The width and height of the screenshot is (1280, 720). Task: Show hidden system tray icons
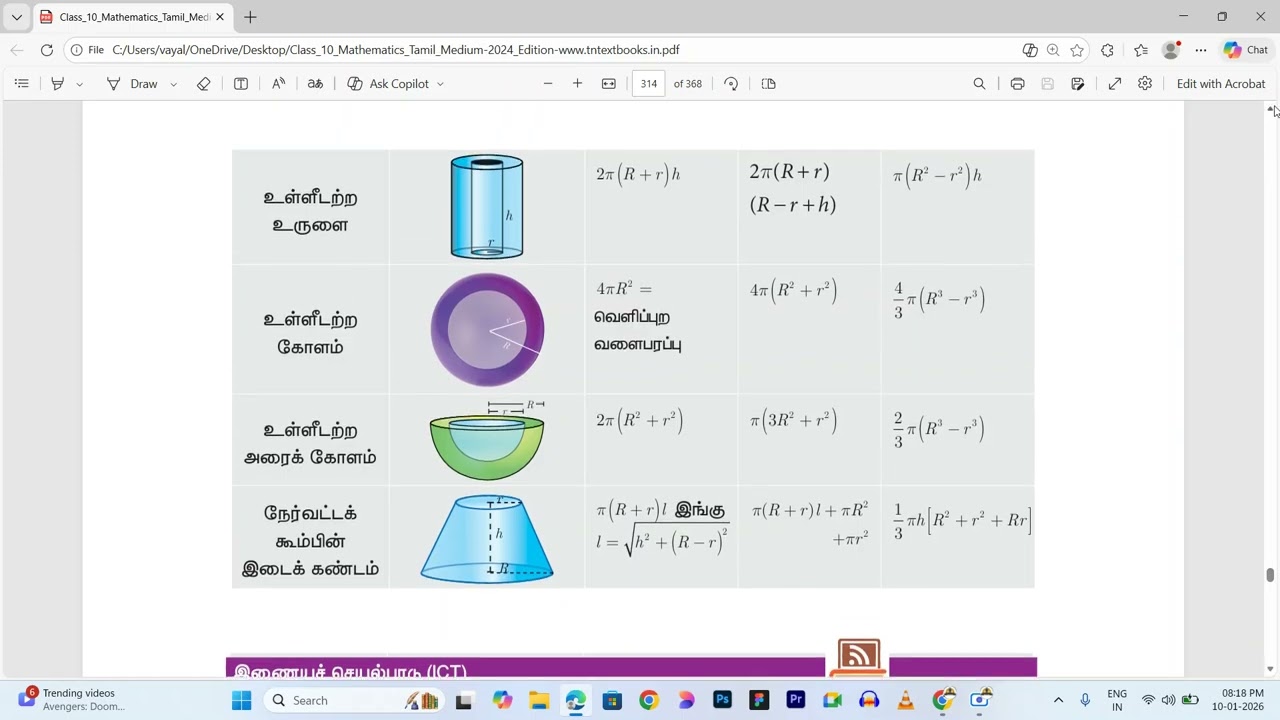pyautogui.click(x=1058, y=700)
